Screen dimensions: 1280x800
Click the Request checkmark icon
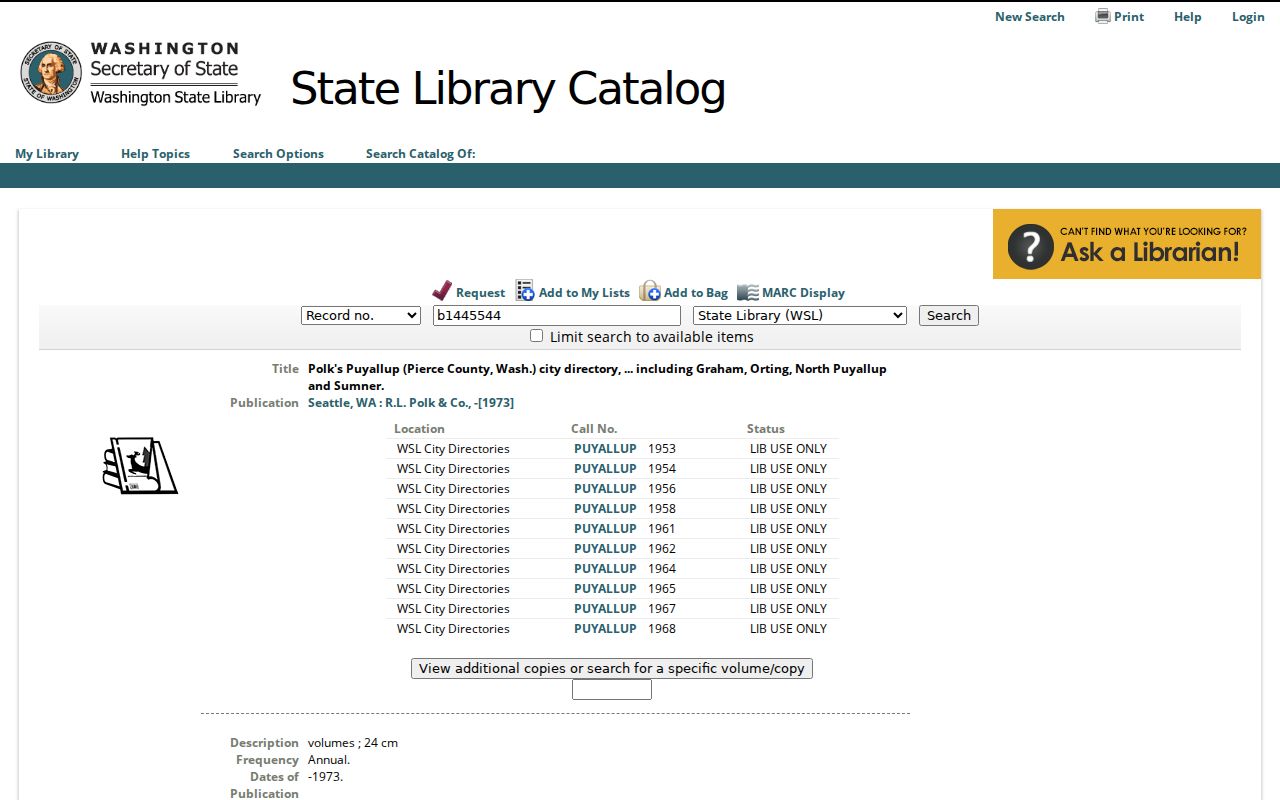442,291
